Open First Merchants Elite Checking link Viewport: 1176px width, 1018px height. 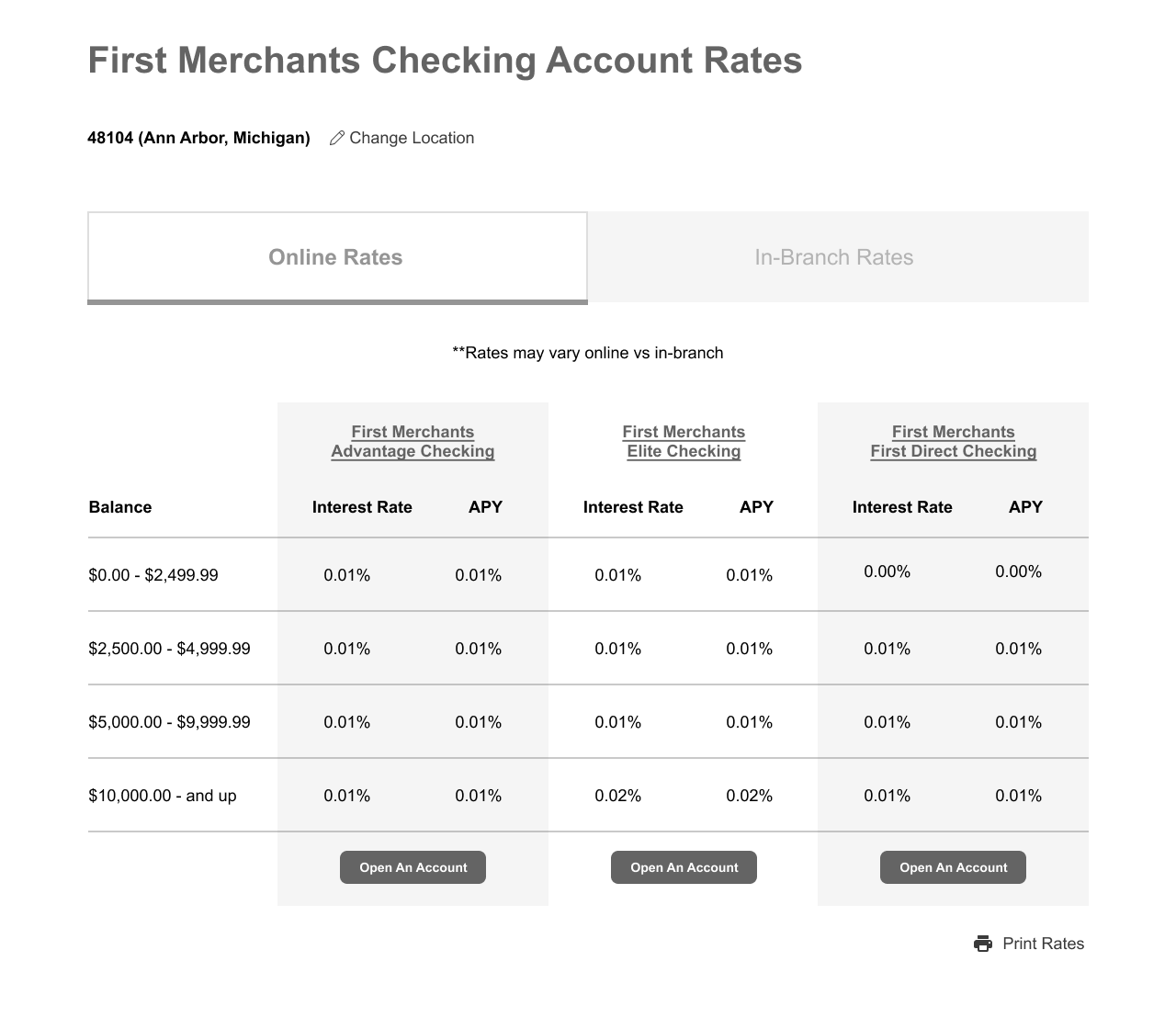pos(684,441)
